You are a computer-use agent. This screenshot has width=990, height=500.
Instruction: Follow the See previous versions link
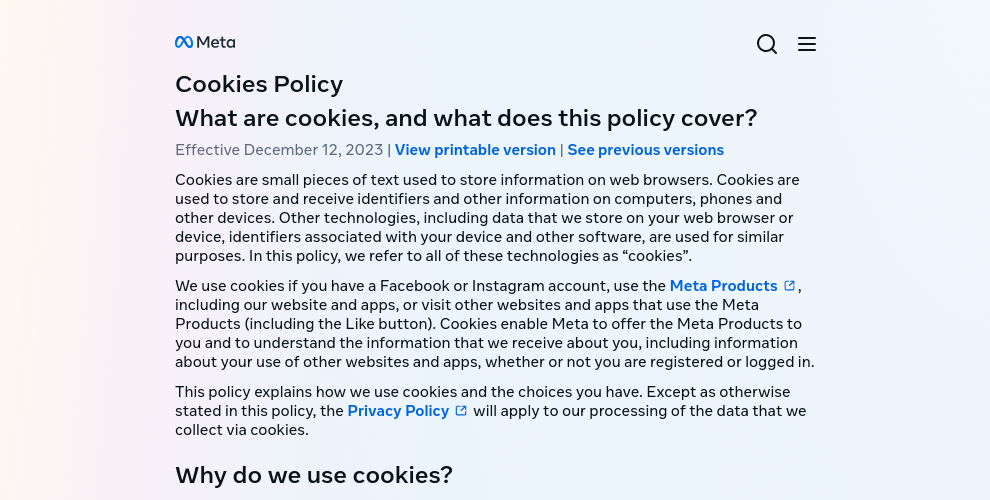click(x=645, y=150)
